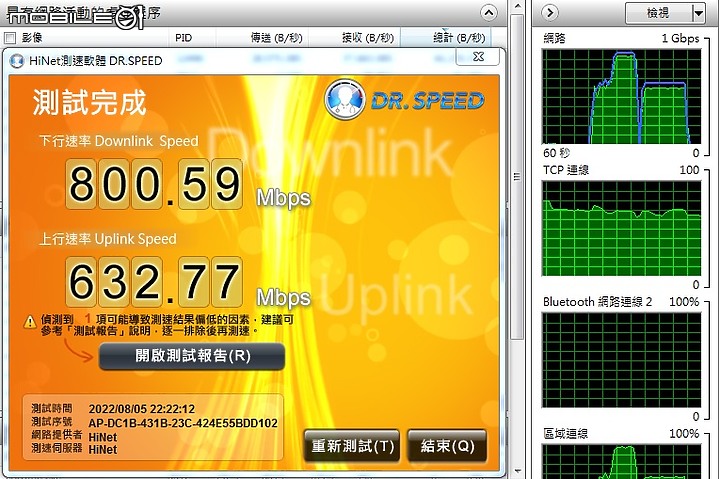Click the warning message about low results

click(167, 325)
